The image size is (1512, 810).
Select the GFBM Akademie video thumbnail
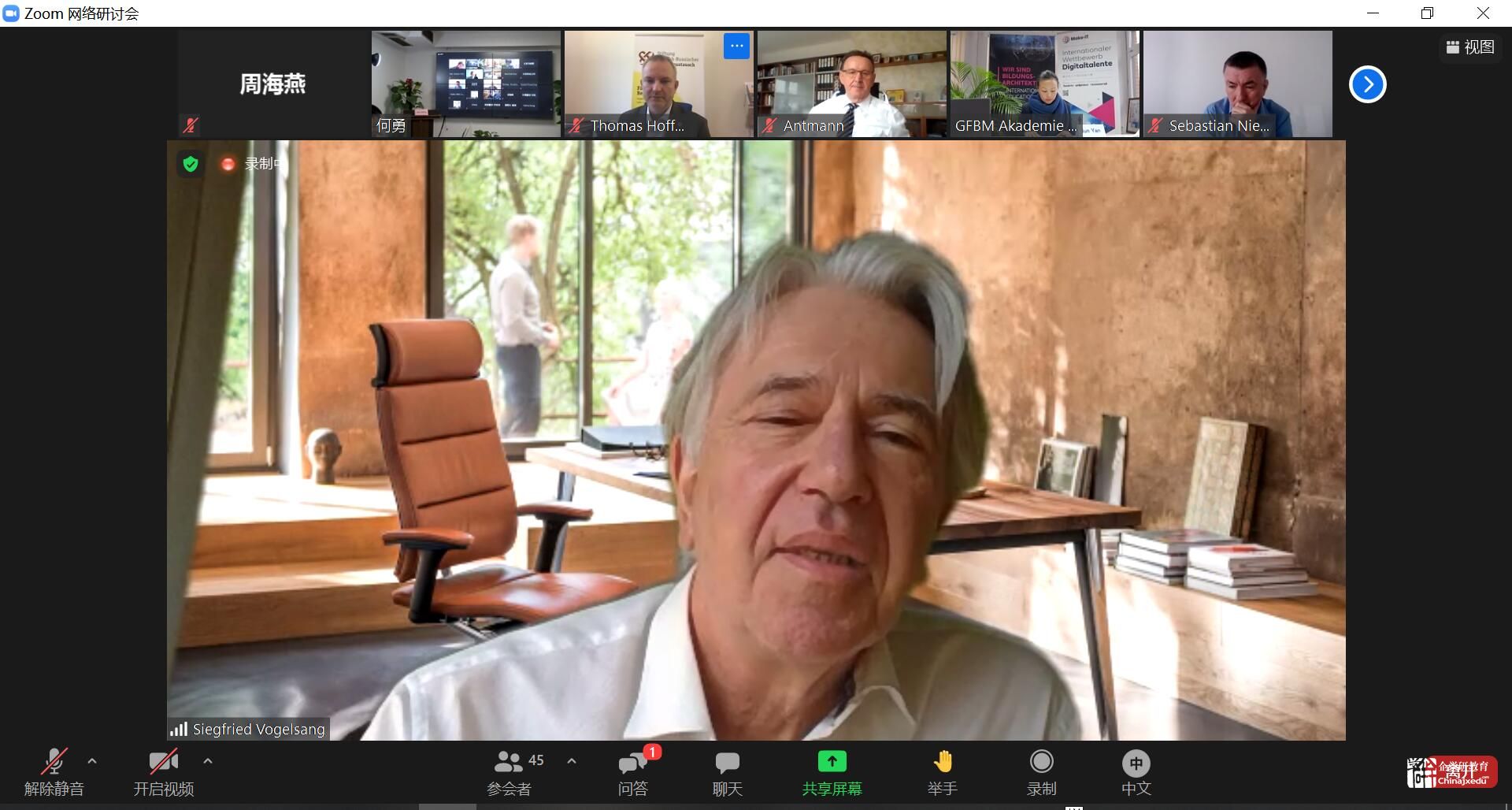point(1044,84)
